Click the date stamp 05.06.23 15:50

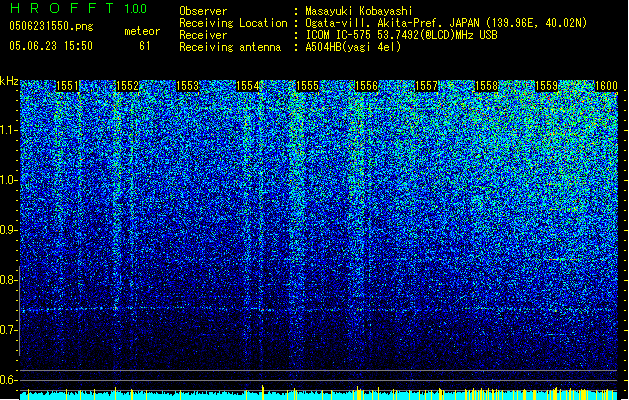[x=51, y=46]
